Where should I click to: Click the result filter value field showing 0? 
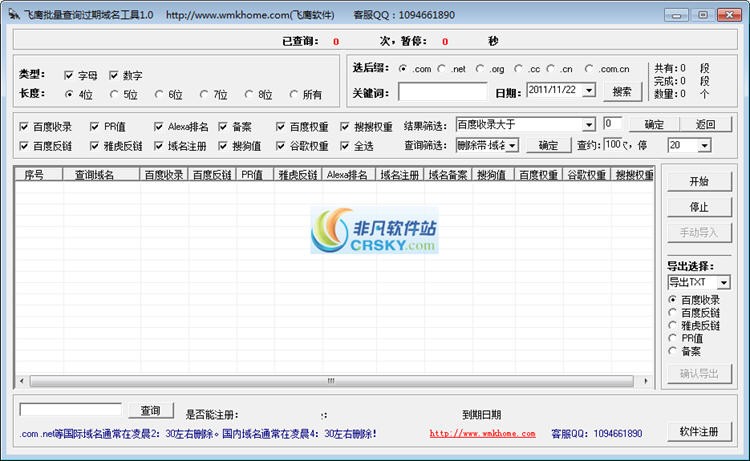pos(612,124)
